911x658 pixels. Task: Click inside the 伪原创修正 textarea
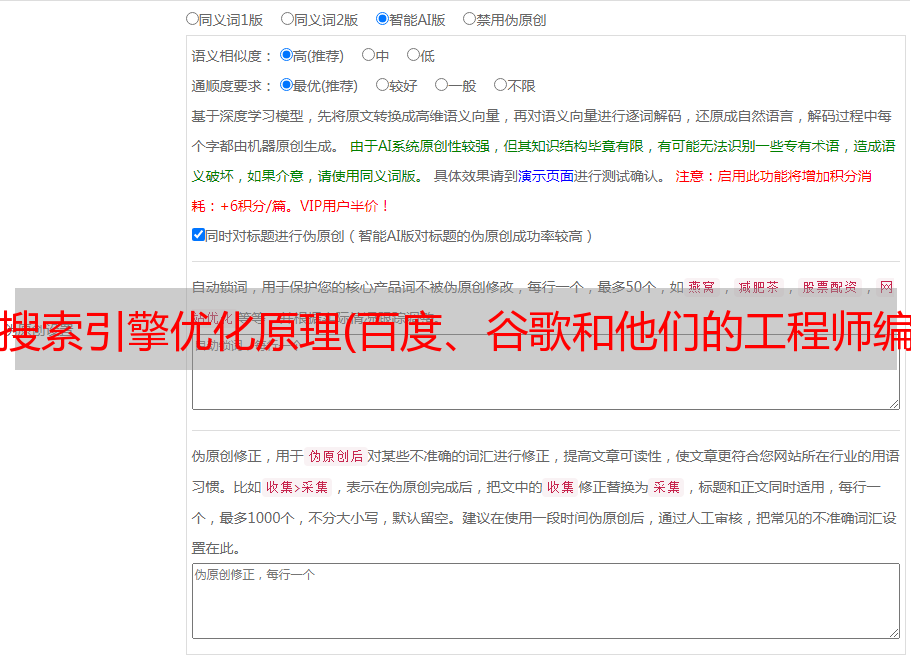point(546,601)
